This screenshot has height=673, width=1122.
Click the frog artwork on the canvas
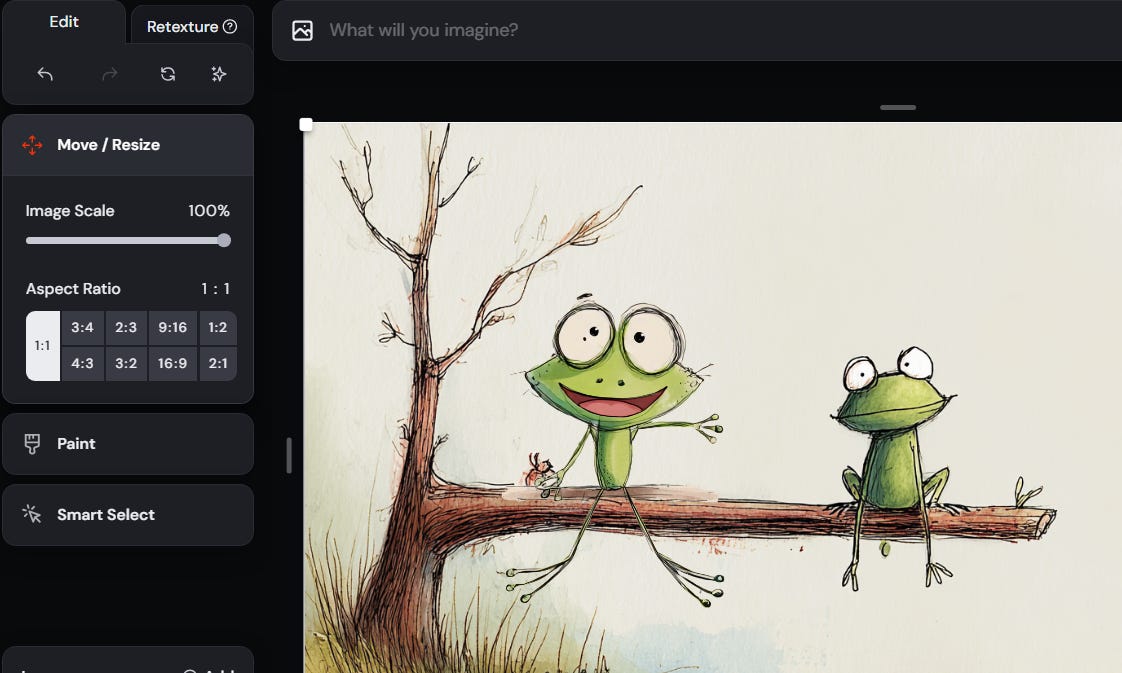point(713,398)
